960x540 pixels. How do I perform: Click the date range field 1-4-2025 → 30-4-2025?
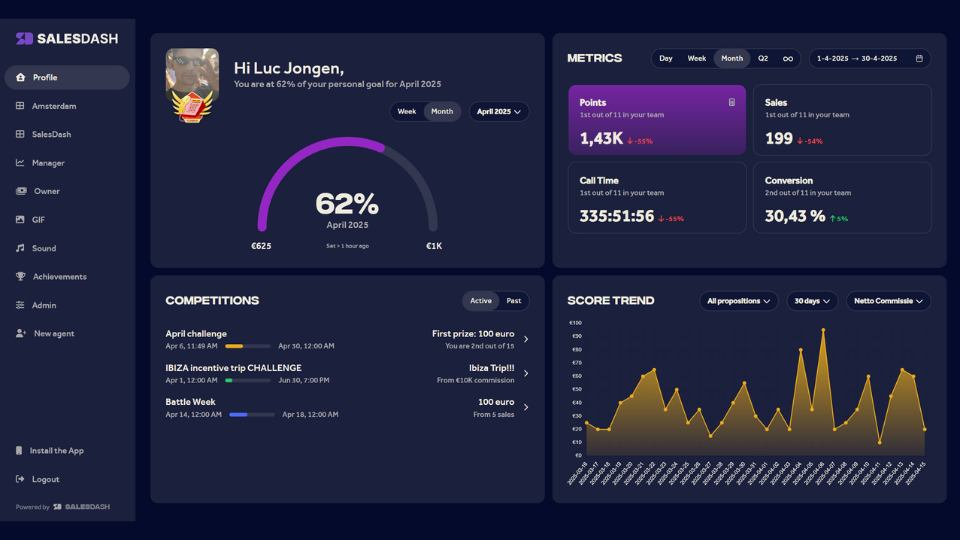pyautogui.click(x=869, y=59)
